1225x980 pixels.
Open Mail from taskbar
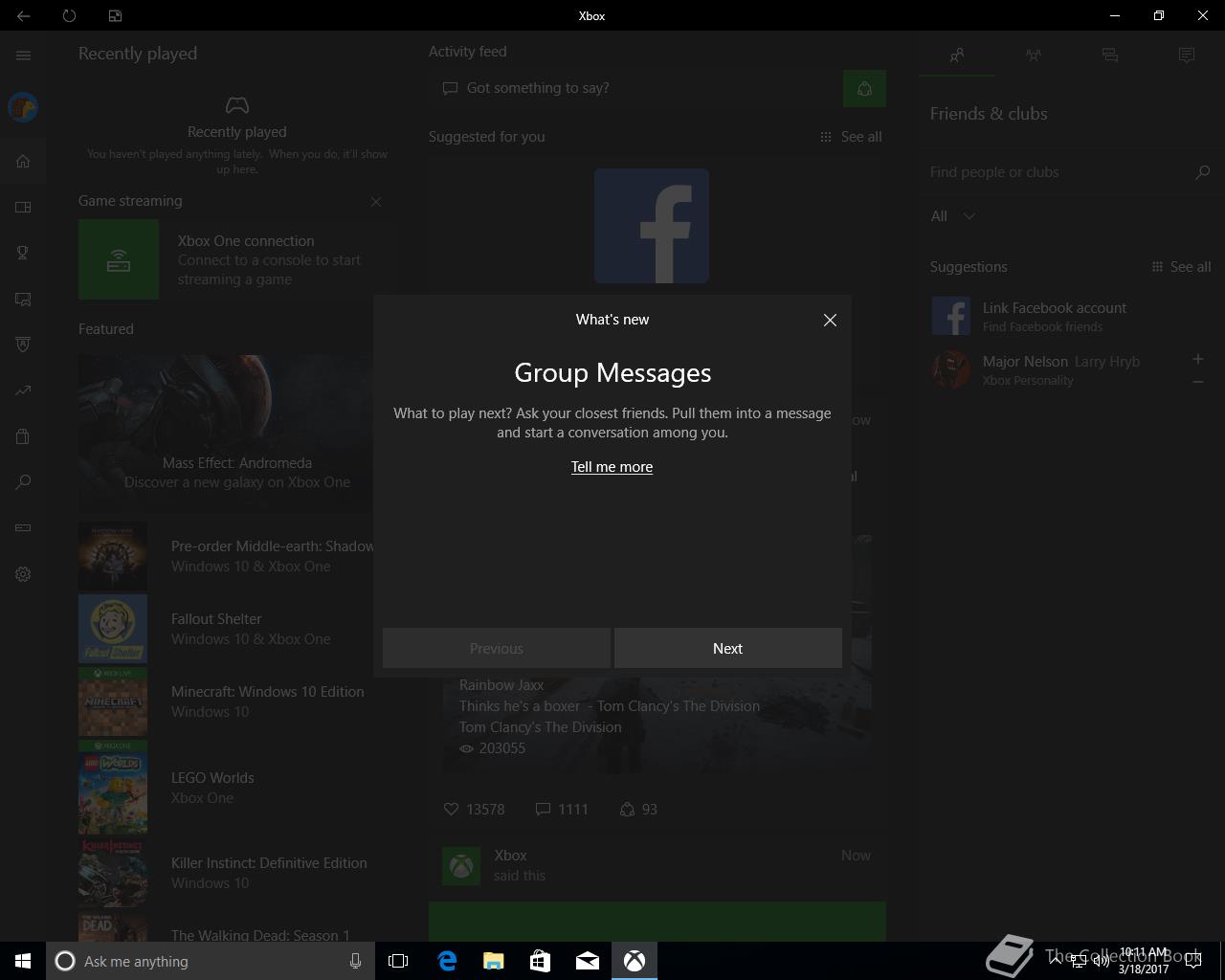click(x=588, y=961)
